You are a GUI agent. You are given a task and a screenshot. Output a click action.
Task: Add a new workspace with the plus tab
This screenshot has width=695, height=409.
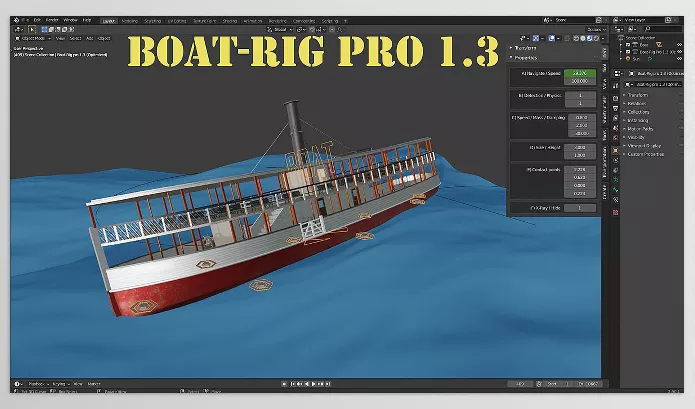[346, 20]
